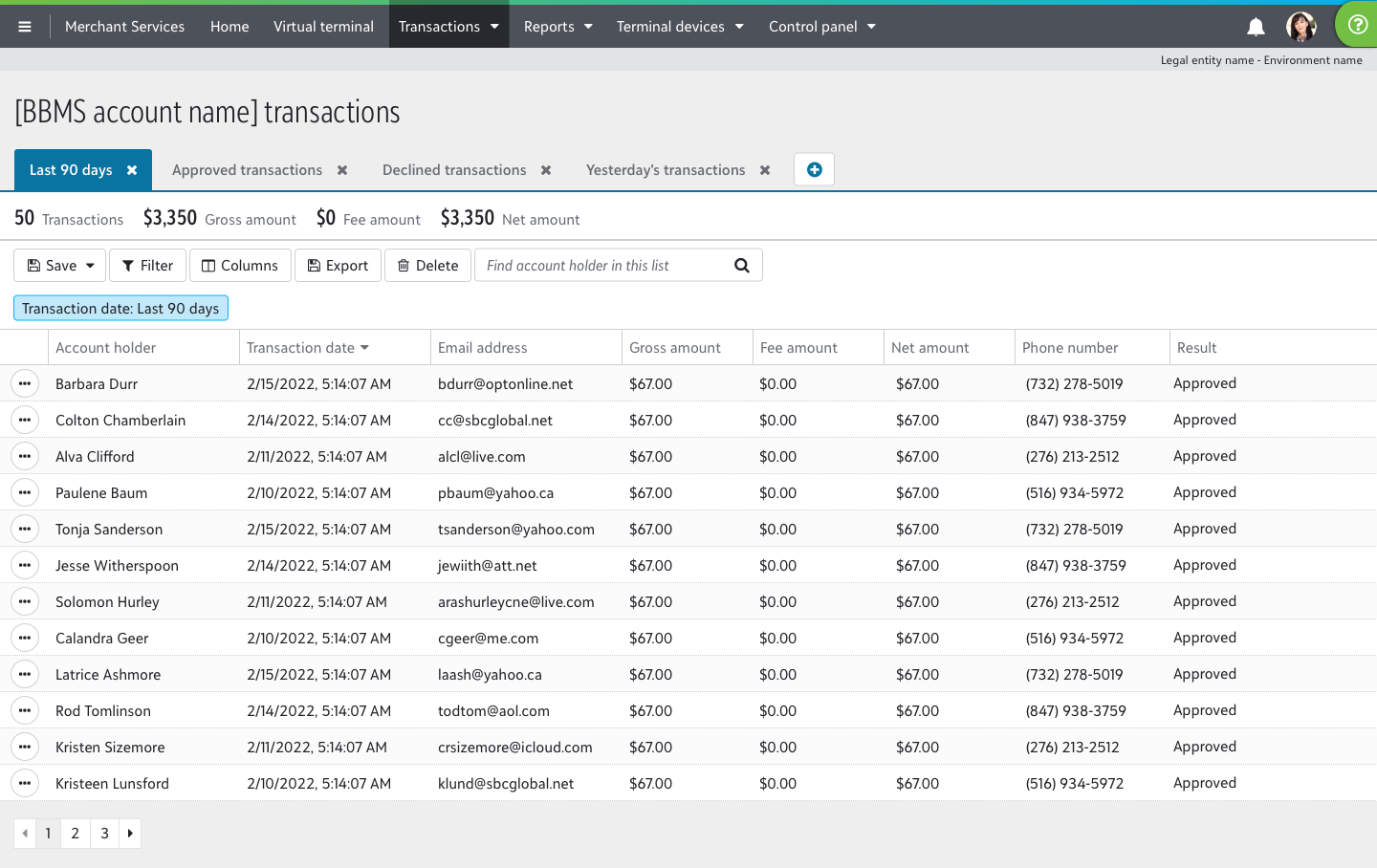The width and height of the screenshot is (1377, 868).
Task: Open the notifications bell
Action: 1256,27
